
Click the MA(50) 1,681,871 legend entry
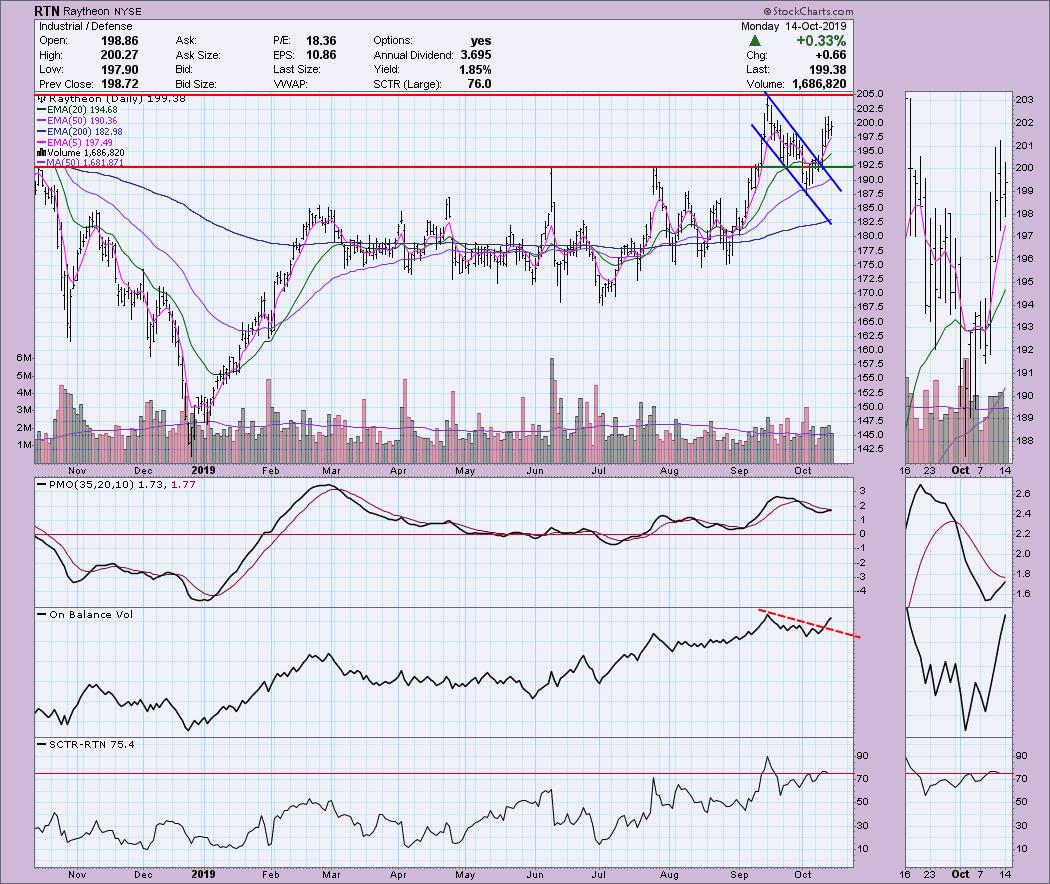click(x=80, y=163)
